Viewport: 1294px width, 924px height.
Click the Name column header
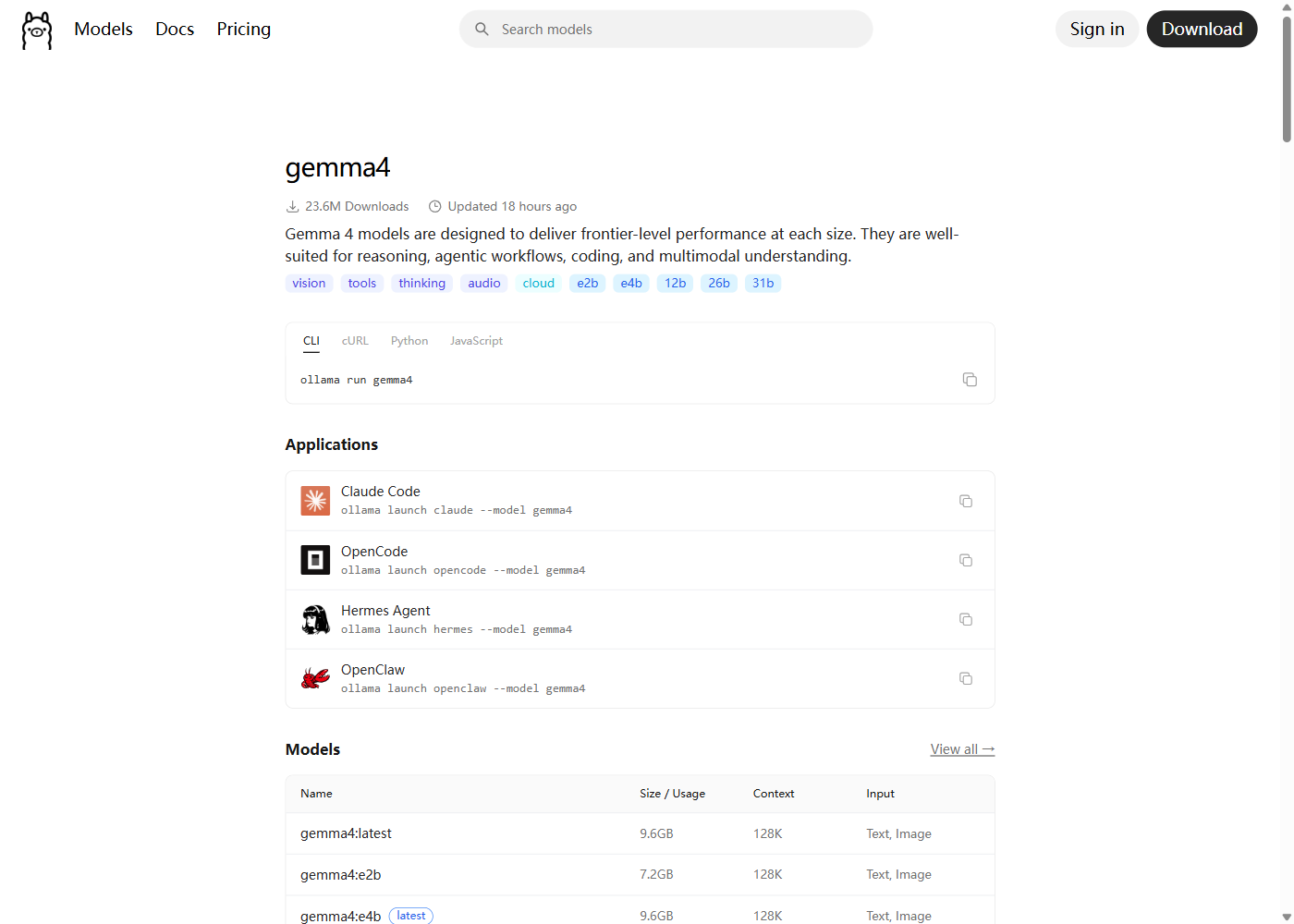point(316,794)
